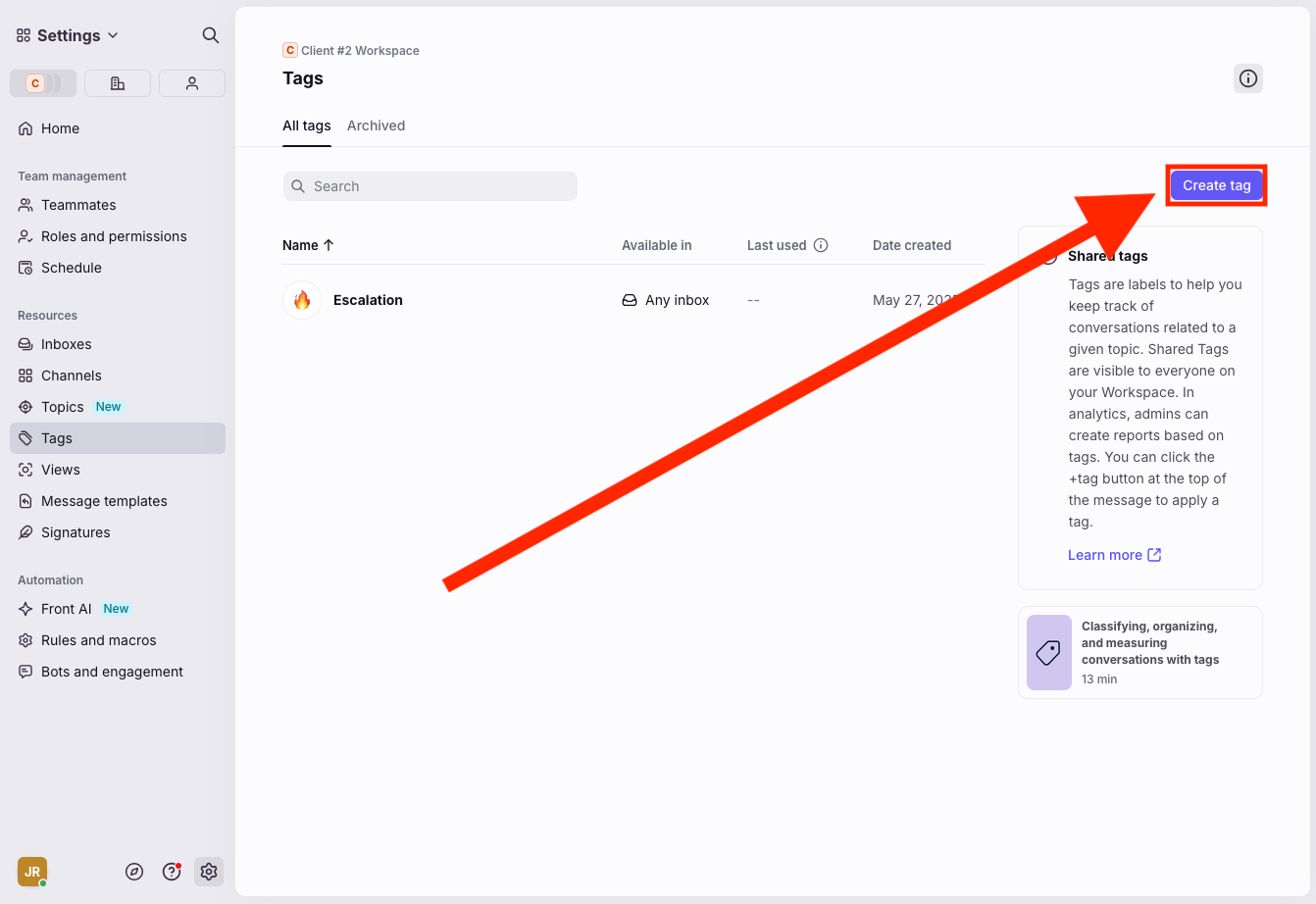Viewport: 1316px width, 904px height.
Task: Open the company settings building icon
Action: [x=118, y=83]
